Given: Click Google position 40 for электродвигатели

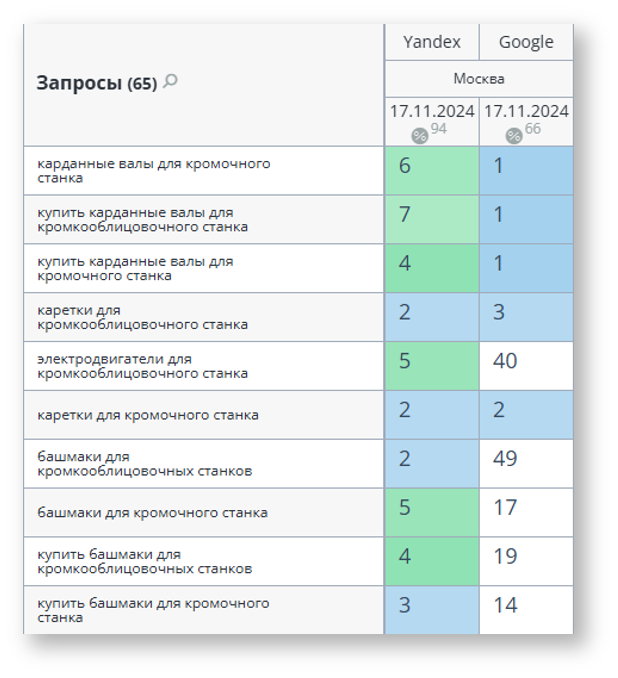Looking at the screenshot, I should coord(526,366).
